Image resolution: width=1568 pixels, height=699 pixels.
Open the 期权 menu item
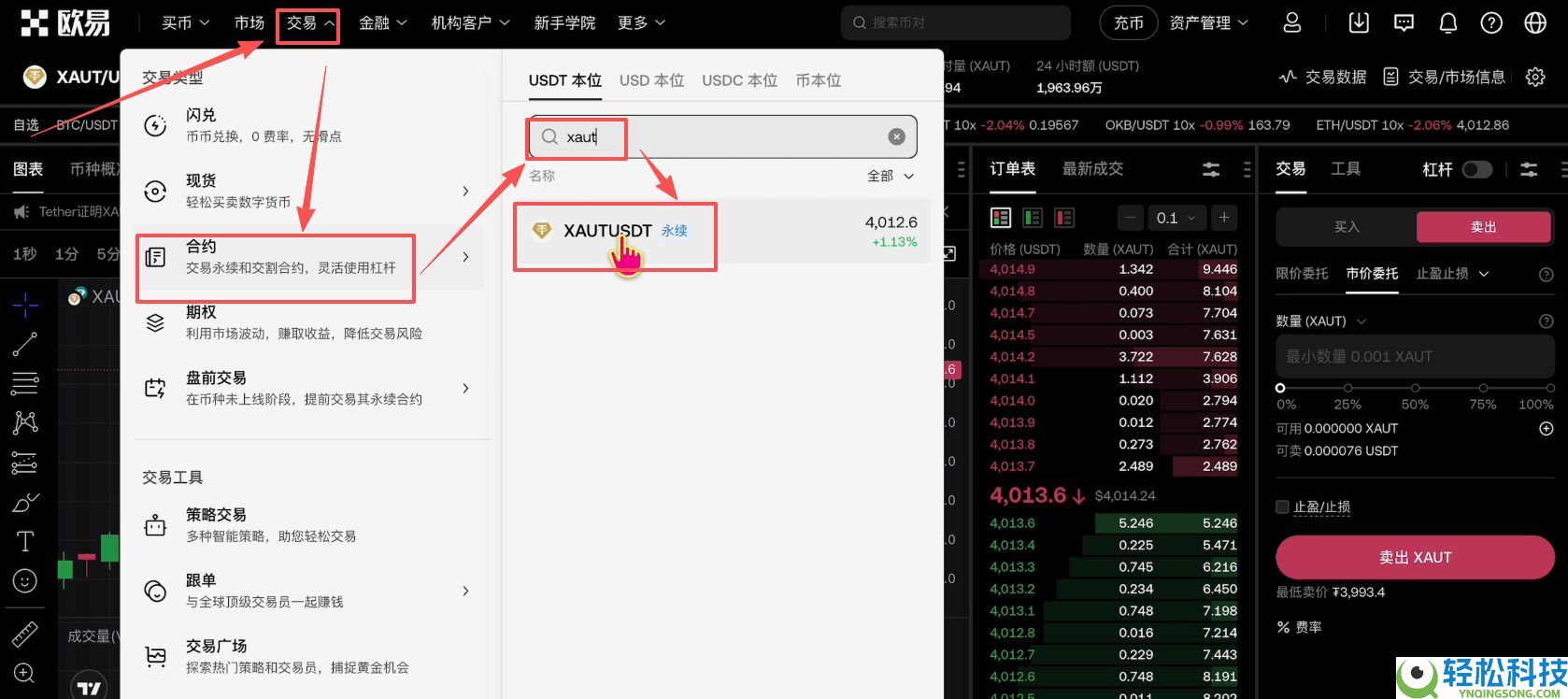pos(309,322)
